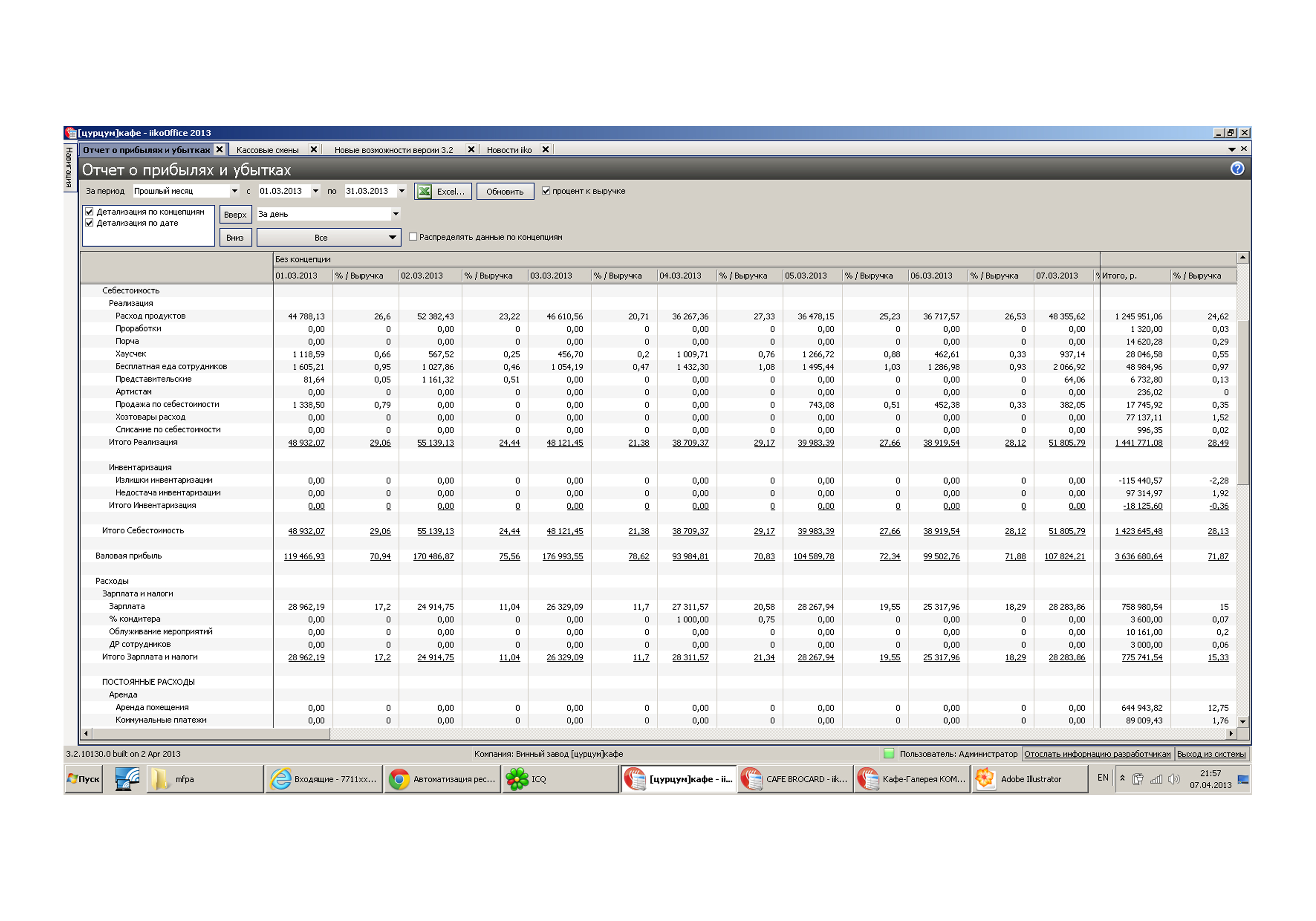Close the Кассовые смены tab
Image resolution: width=1316 pixels, height=921 pixels.
tap(313, 150)
